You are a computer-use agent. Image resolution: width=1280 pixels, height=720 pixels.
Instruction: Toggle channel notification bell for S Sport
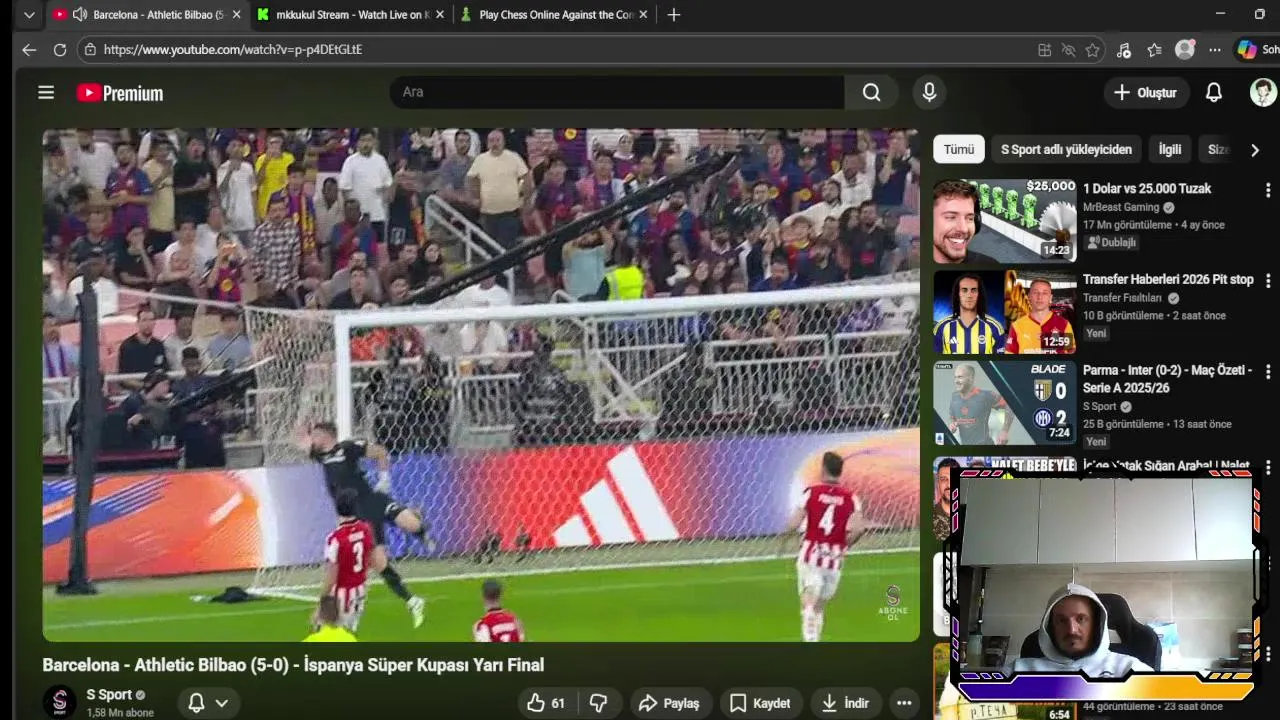point(197,703)
